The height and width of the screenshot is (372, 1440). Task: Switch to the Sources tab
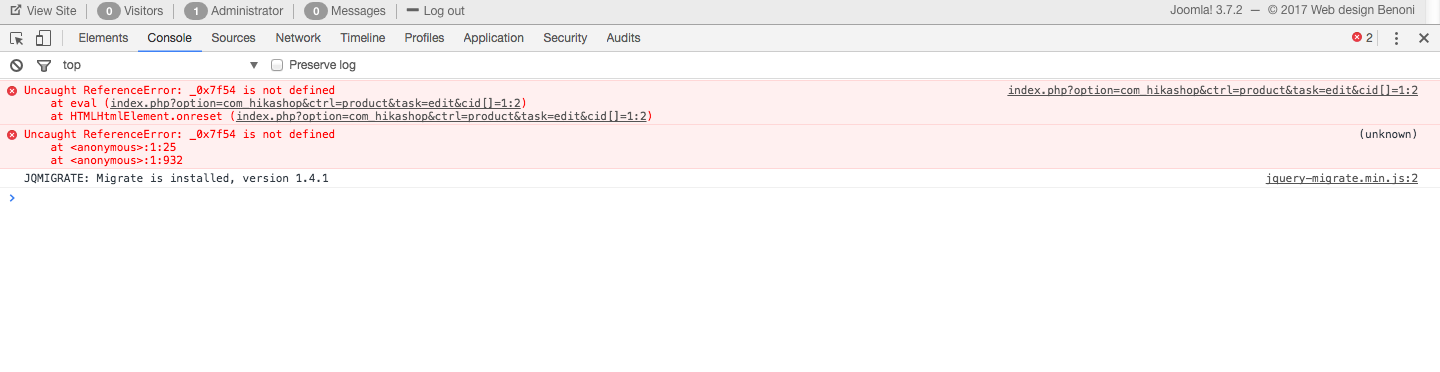[233, 38]
